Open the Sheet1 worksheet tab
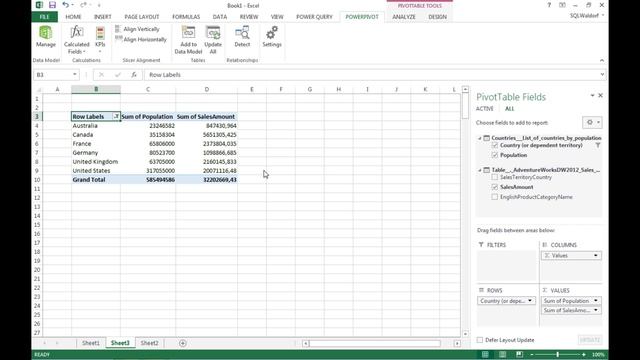Screen dimensions: 640x360 tap(91, 343)
